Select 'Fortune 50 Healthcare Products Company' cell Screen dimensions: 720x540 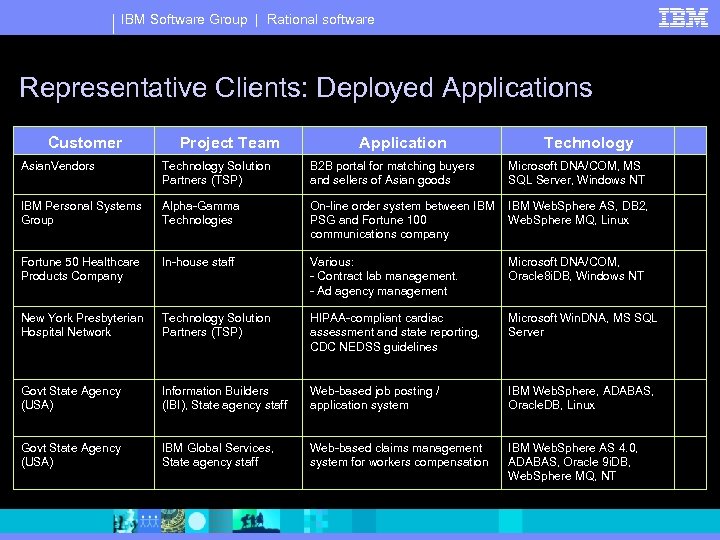pyautogui.click(x=84, y=278)
